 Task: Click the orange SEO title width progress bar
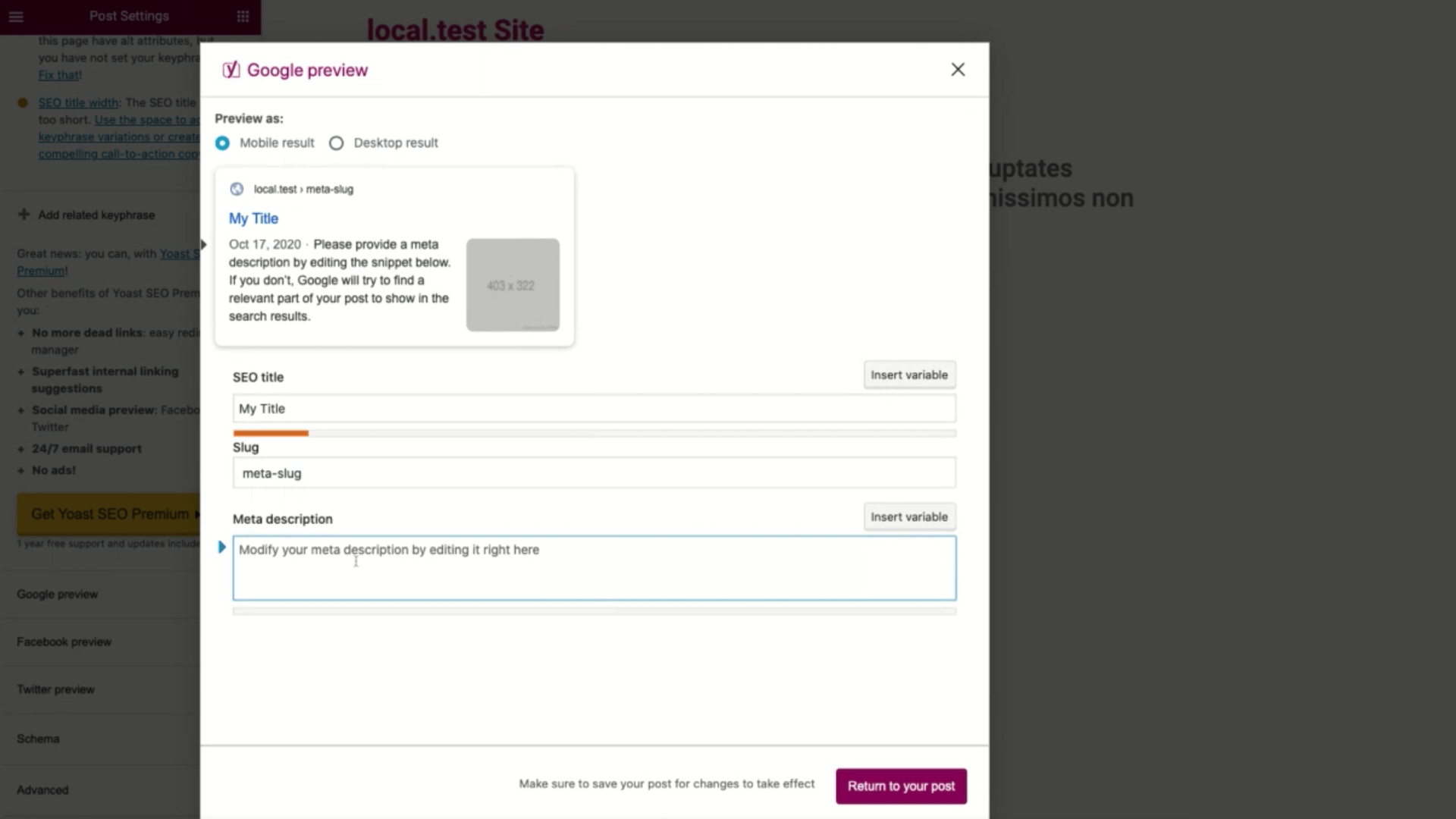[x=271, y=433]
